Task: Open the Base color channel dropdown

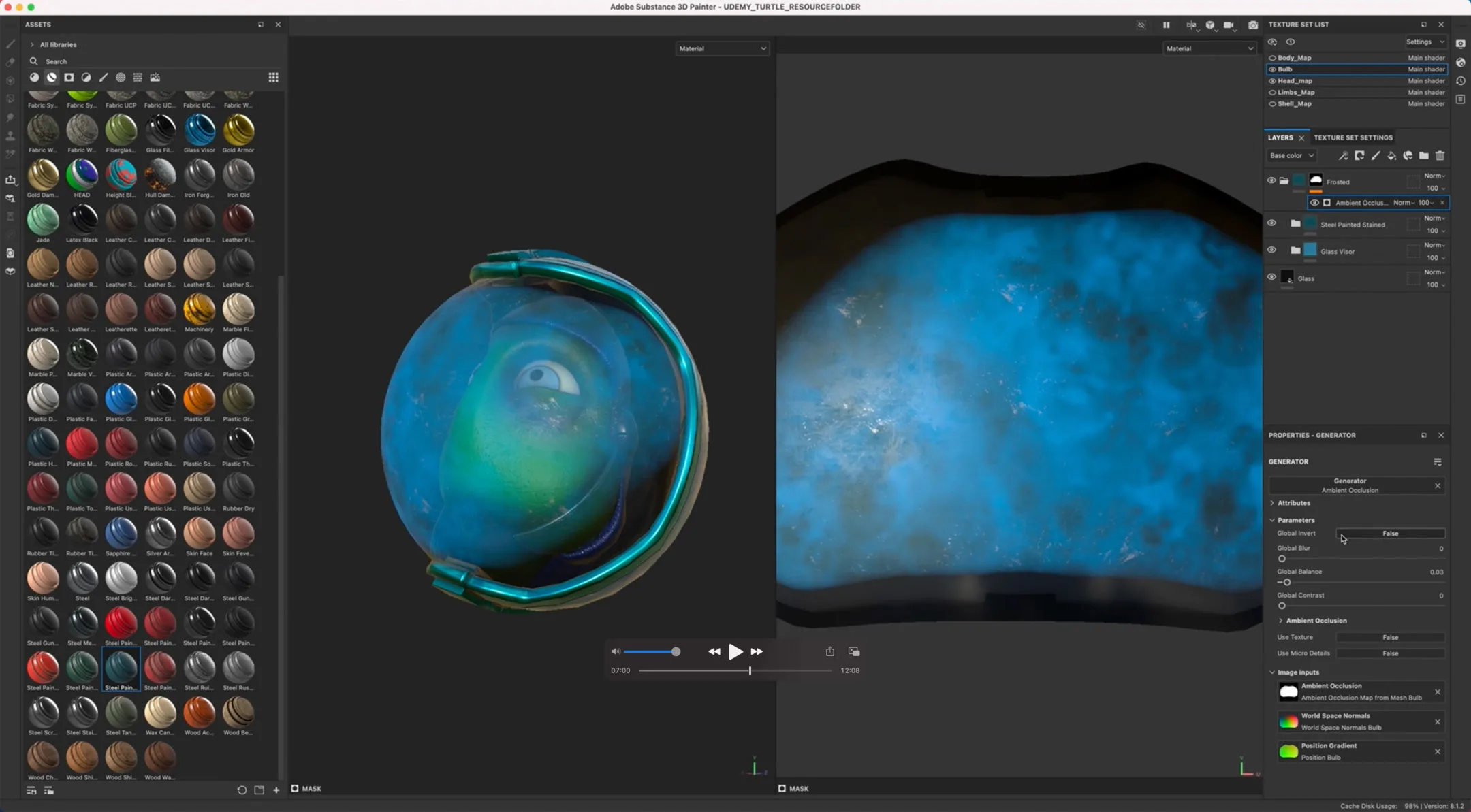Action: tap(1291, 156)
